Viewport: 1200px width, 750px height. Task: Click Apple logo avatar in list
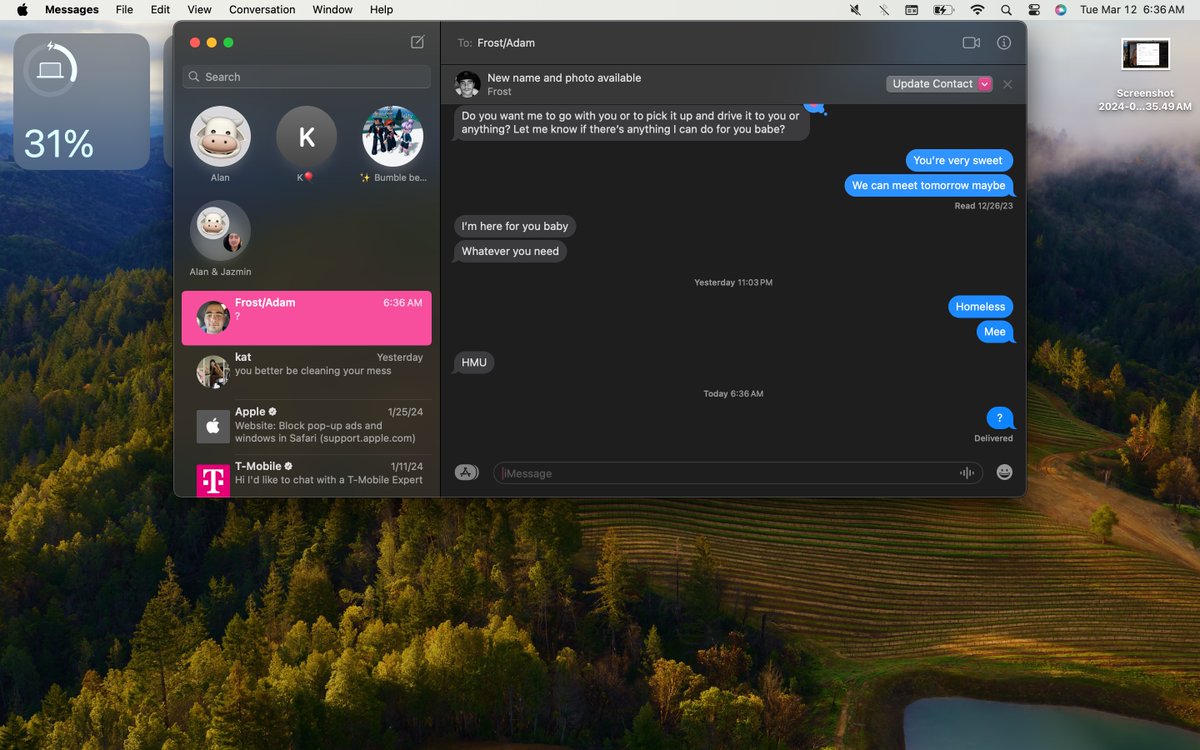tap(213, 426)
